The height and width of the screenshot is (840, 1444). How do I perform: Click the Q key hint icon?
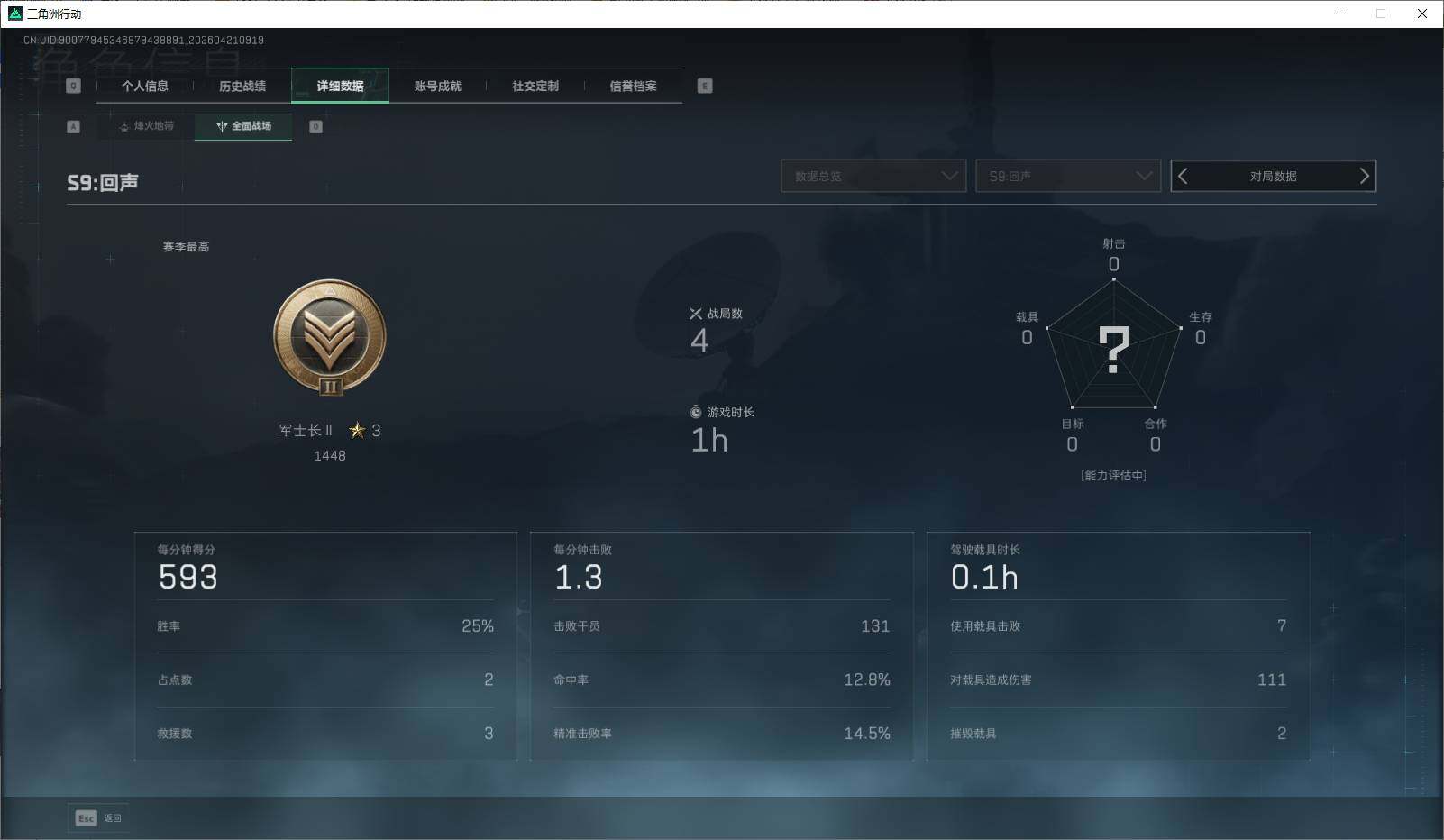click(74, 86)
